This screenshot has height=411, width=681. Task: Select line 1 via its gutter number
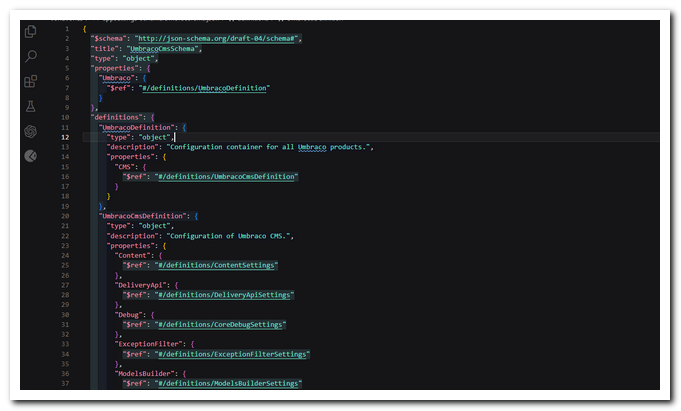point(67,29)
